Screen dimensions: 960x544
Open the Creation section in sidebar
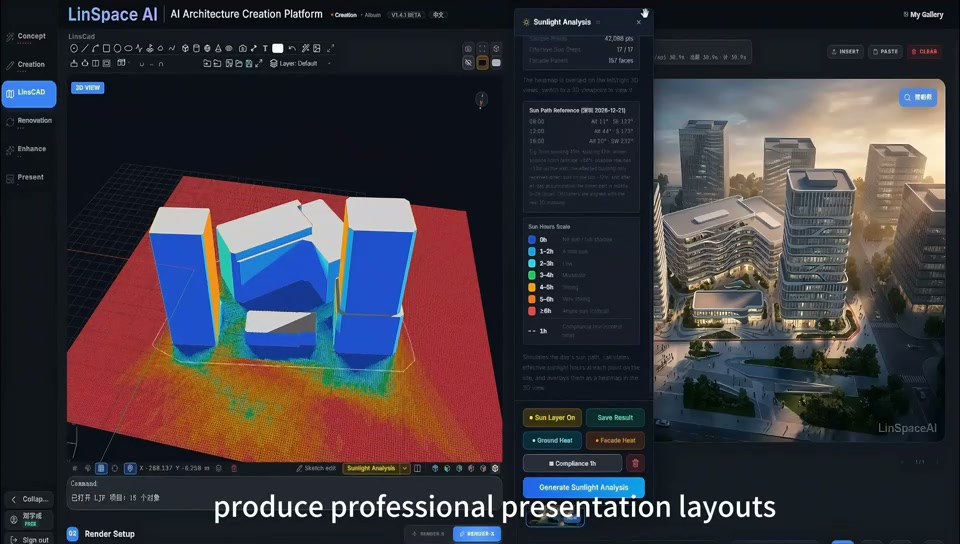point(29,65)
